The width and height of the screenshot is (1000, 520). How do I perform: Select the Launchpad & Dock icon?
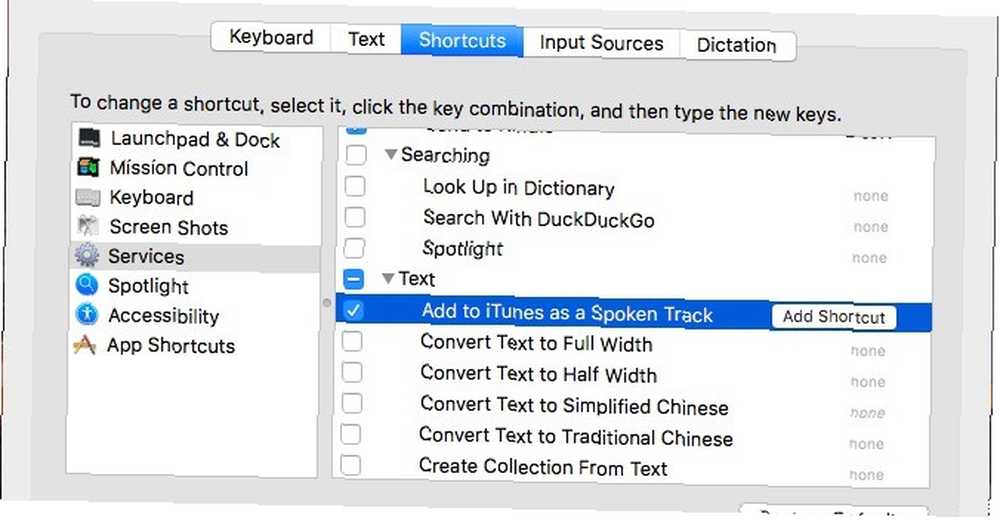click(89, 138)
